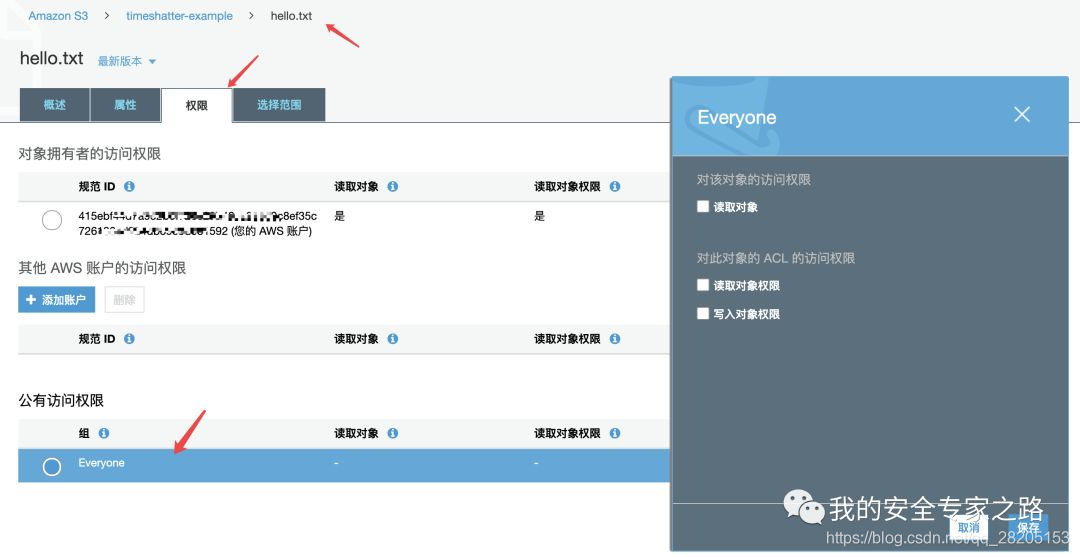Switch to the 属性 tab
This screenshot has width=1080, height=557.
tap(125, 105)
